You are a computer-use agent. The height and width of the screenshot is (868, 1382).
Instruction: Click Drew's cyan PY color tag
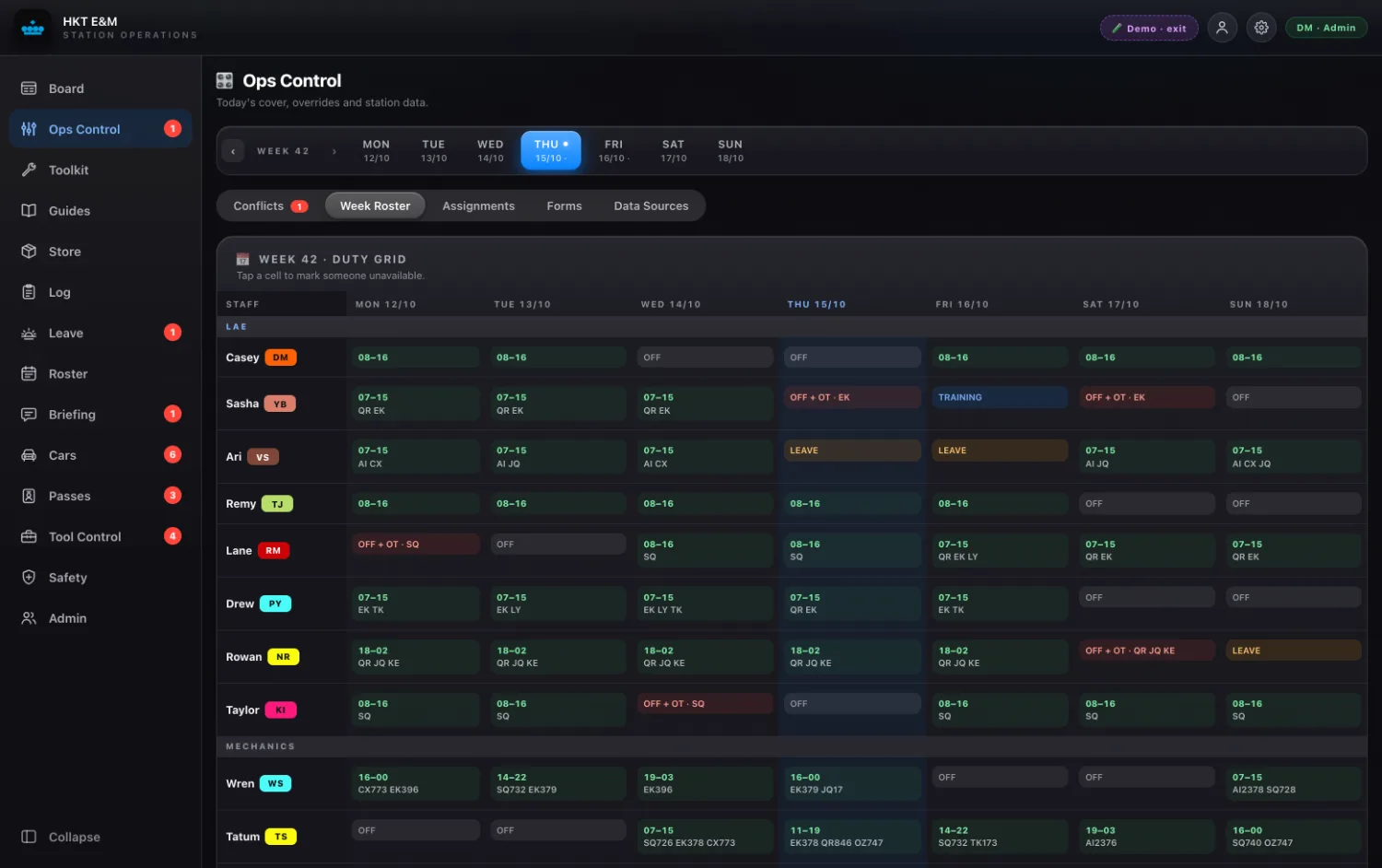(275, 604)
